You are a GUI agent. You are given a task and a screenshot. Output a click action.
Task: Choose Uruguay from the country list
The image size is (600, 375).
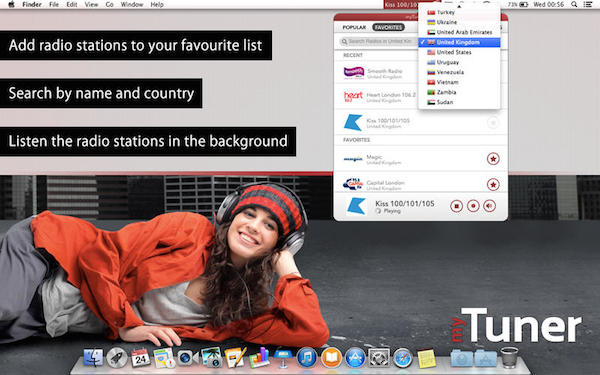point(459,62)
